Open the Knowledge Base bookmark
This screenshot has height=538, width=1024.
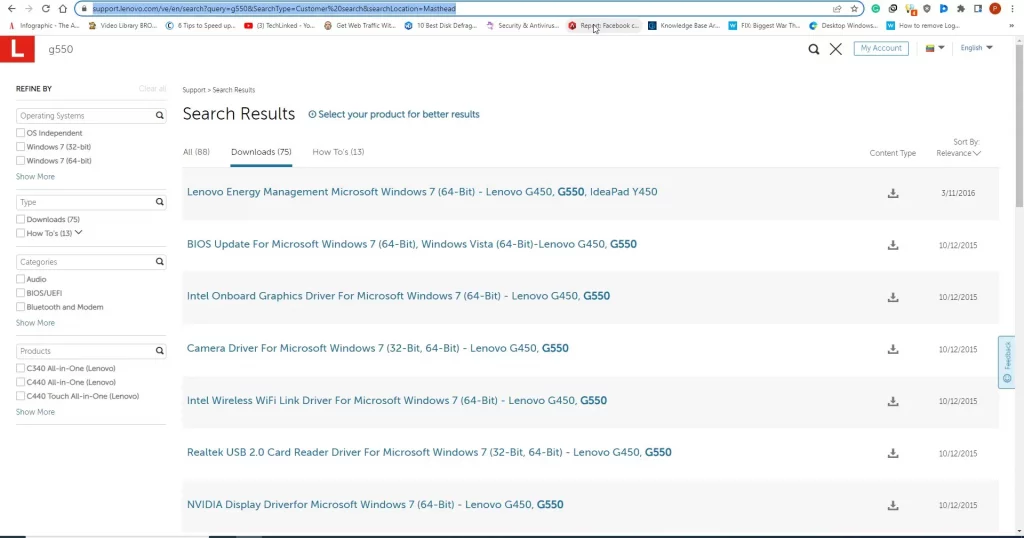coord(684,25)
